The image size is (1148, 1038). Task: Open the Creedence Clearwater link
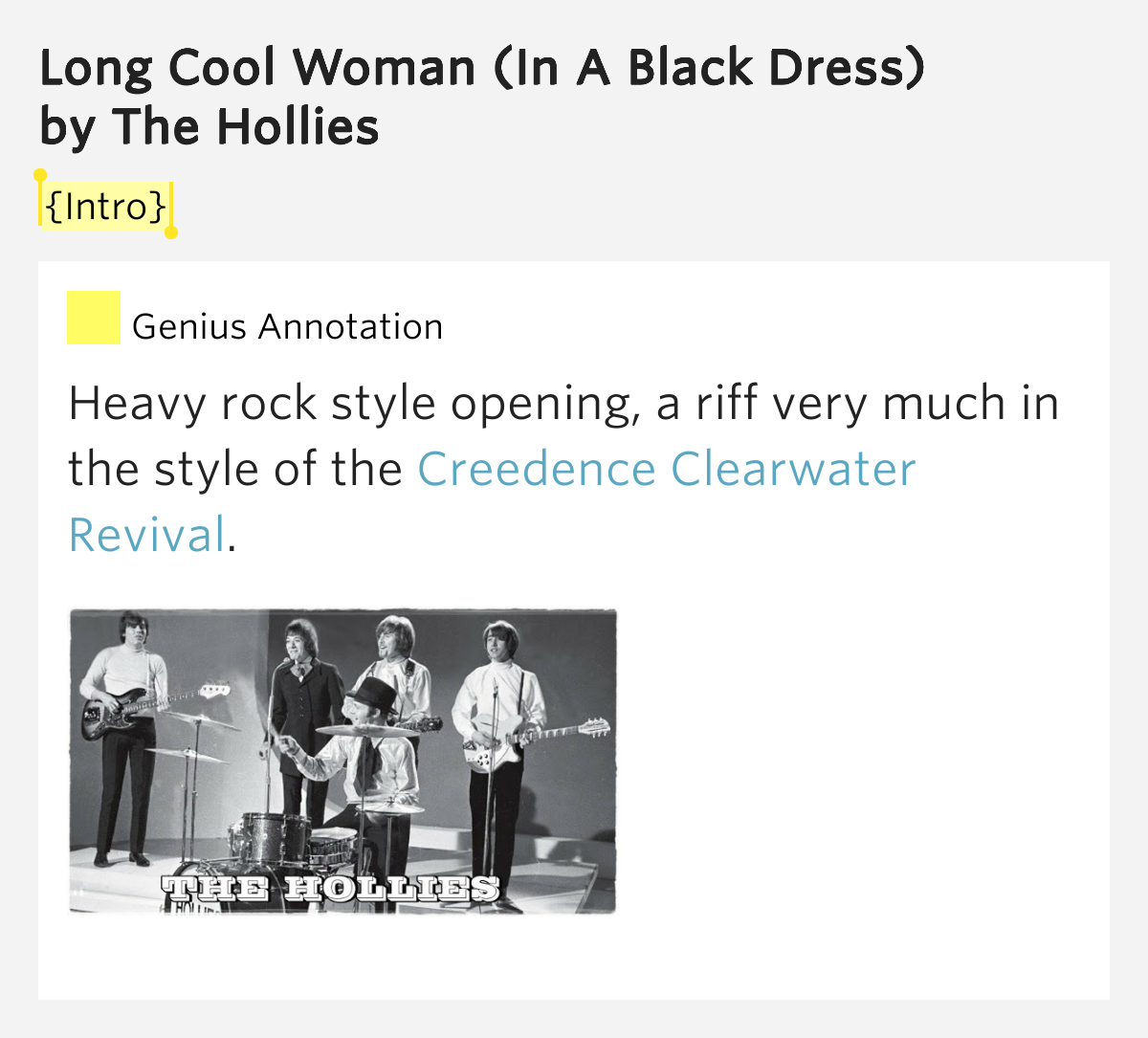coord(666,469)
